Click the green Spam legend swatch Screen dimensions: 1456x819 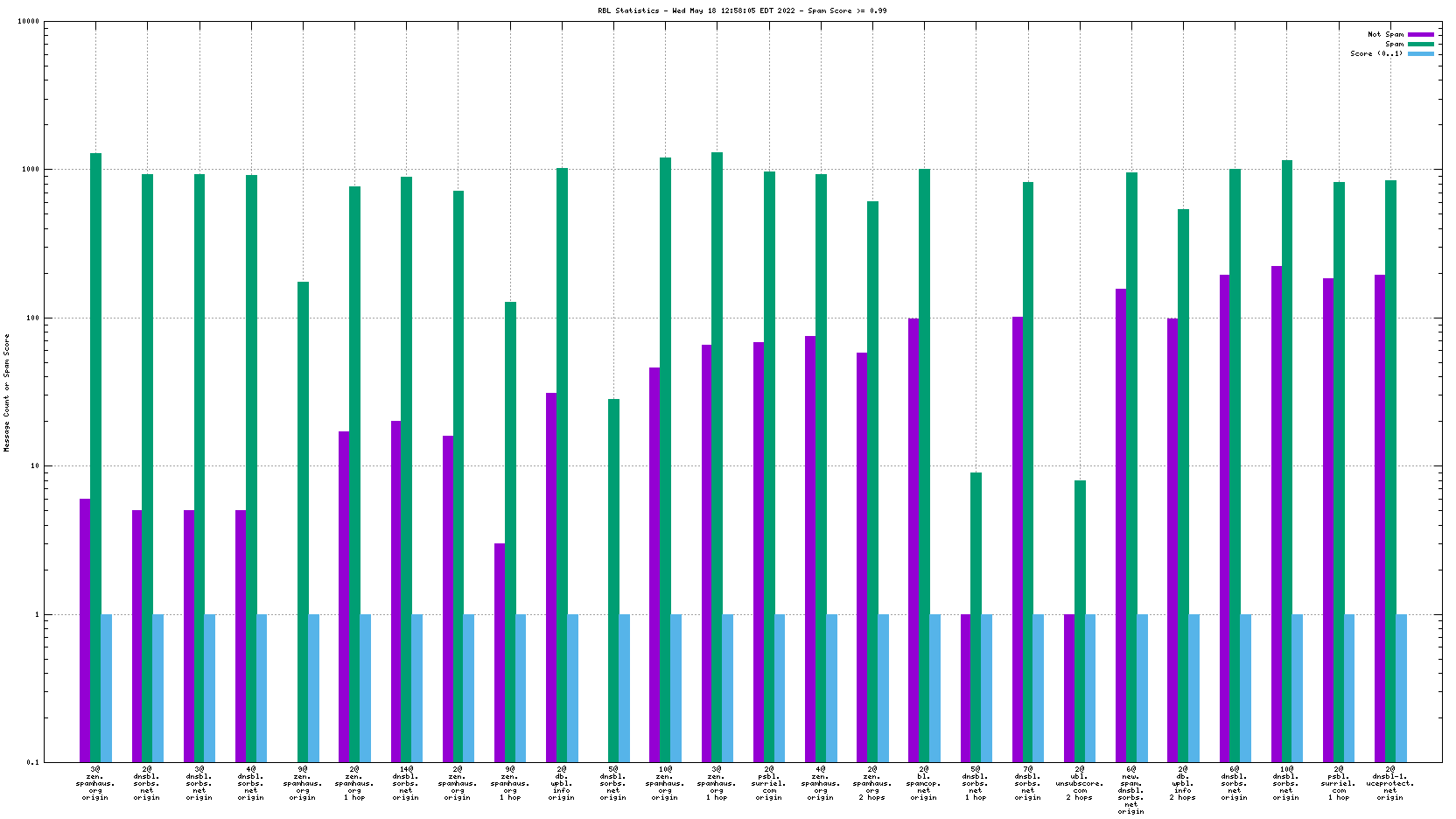[1421, 44]
